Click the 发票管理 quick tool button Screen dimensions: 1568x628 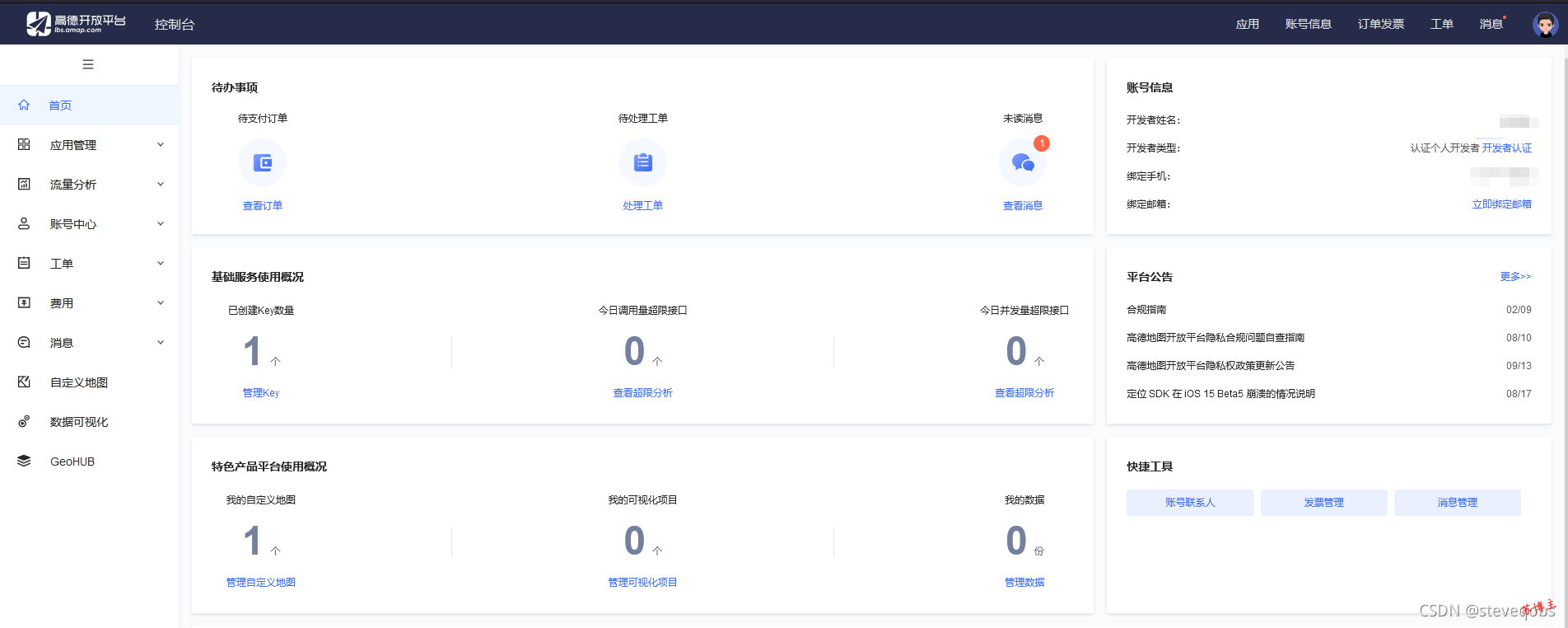(x=1323, y=503)
